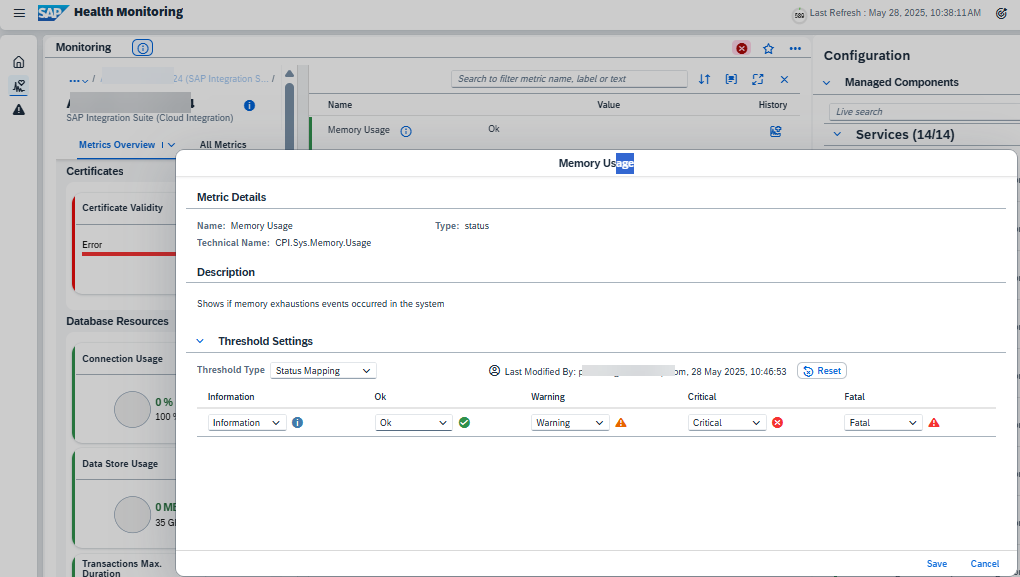Close the metrics table panel
The height and width of the screenshot is (577, 1020).
[785, 79]
